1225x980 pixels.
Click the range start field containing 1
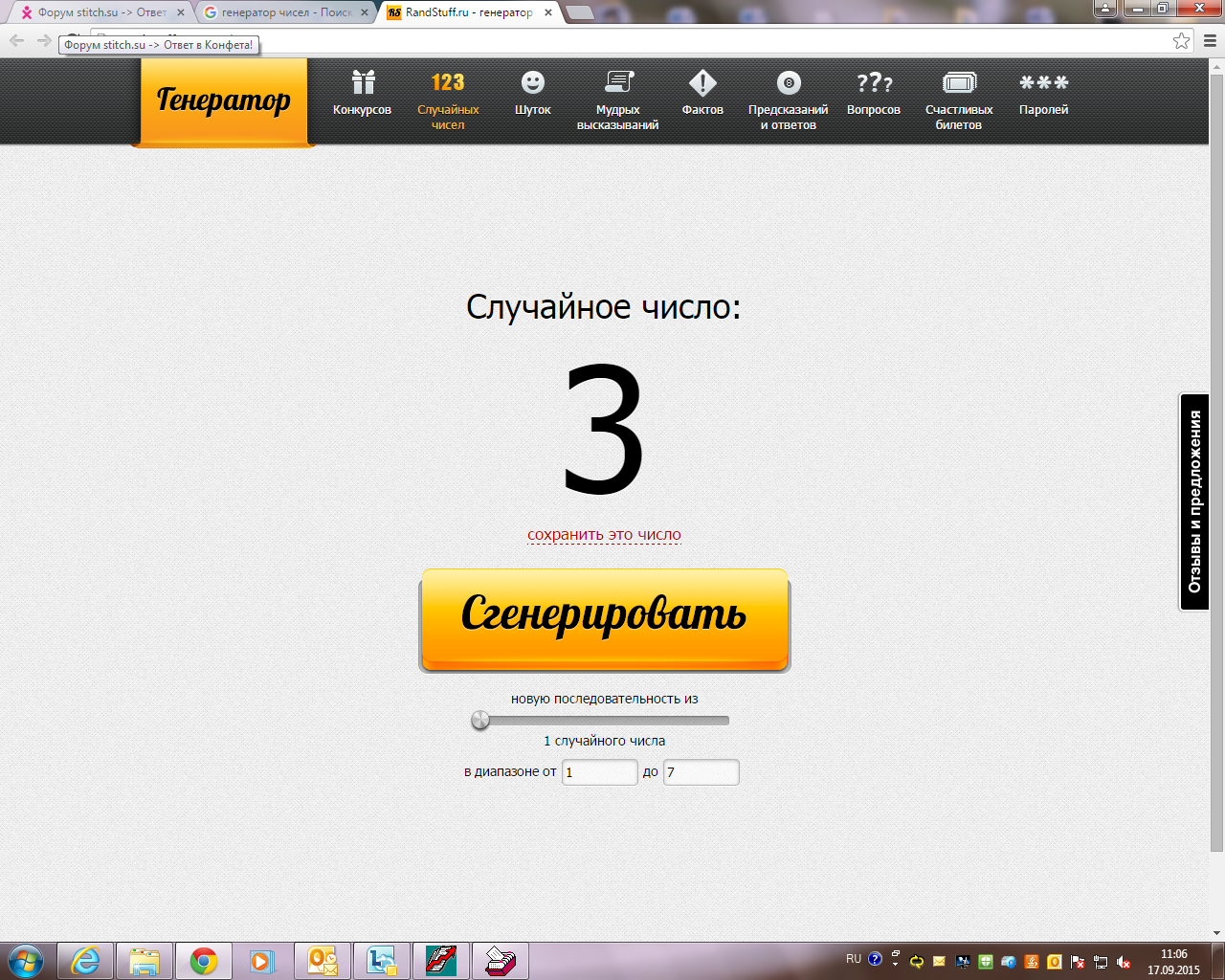[599, 772]
